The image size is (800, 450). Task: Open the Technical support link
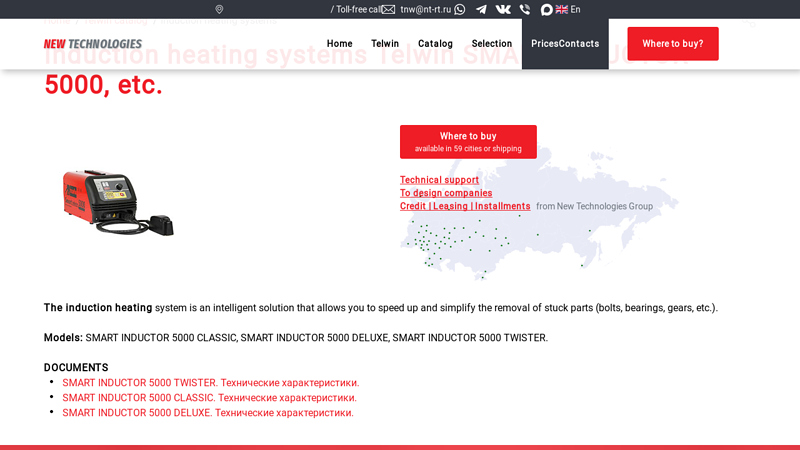pyautogui.click(x=439, y=180)
